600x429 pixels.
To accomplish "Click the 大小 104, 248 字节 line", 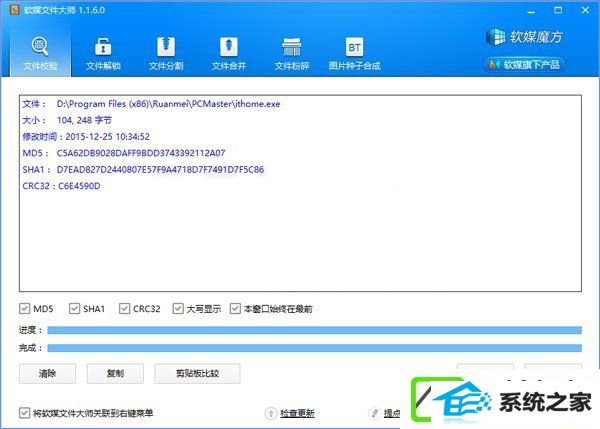I will click(x=67, y=120).
